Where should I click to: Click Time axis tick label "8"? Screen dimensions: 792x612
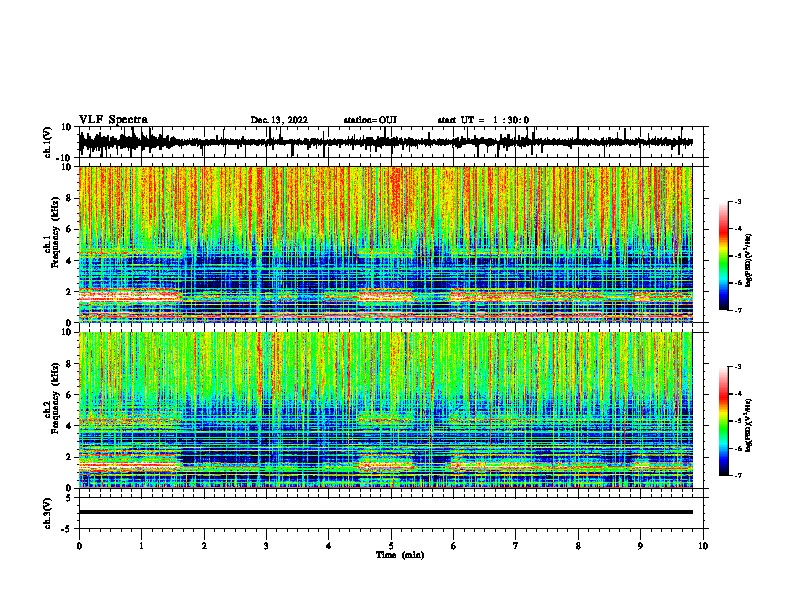click(578, 546)
